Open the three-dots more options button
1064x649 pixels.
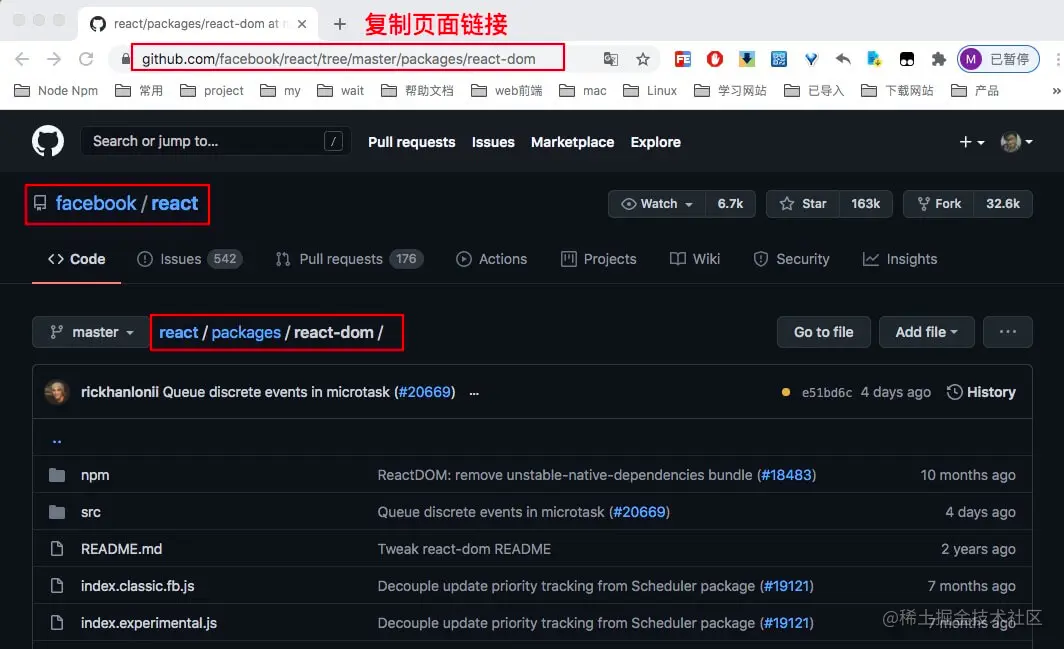tap(1008, 332)
